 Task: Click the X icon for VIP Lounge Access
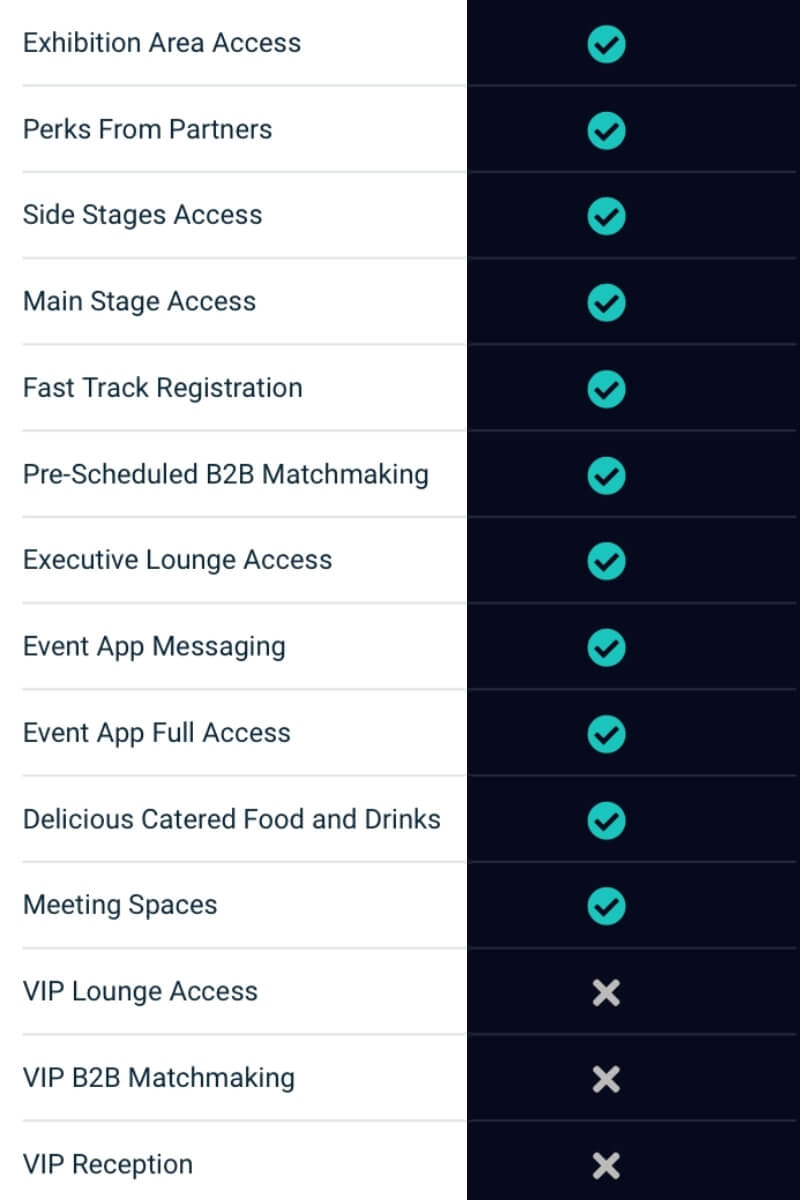pos(606,992)
